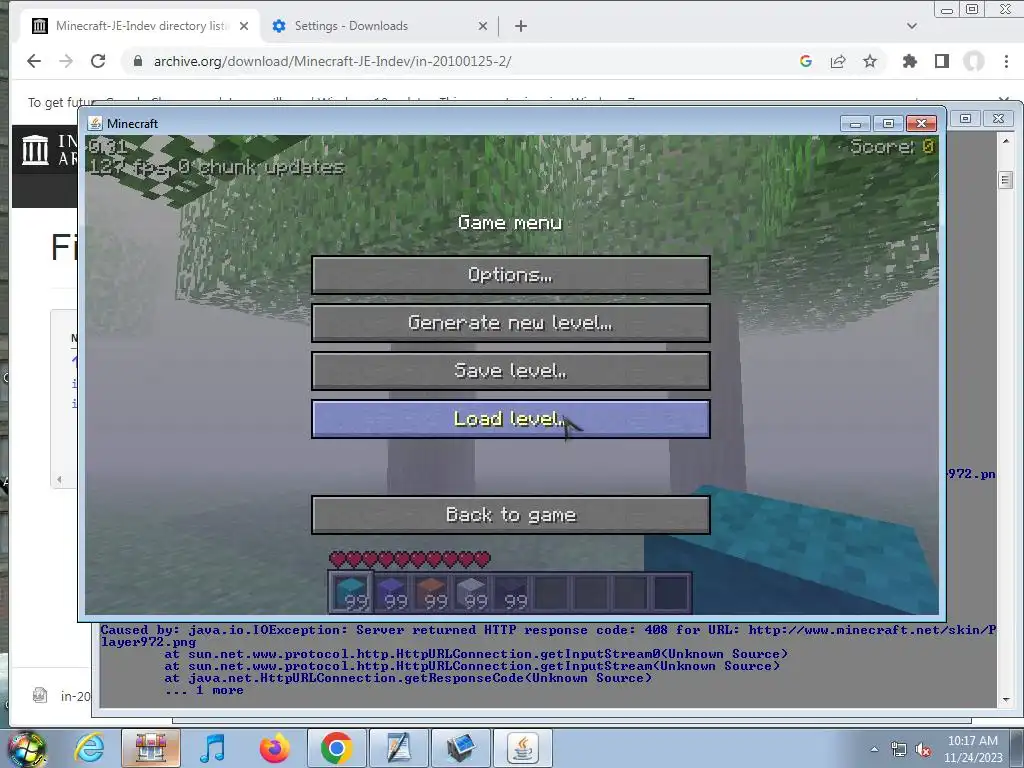Image resolution: width=1024 pixels, height=768 pixels.
Task: Open a new Chrome tab
Action: (520, 26)
